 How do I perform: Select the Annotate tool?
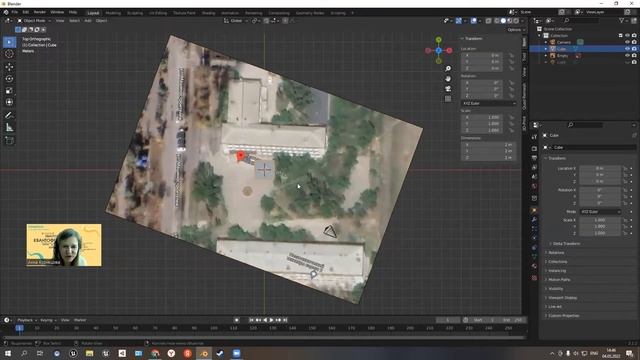(9, 116)
